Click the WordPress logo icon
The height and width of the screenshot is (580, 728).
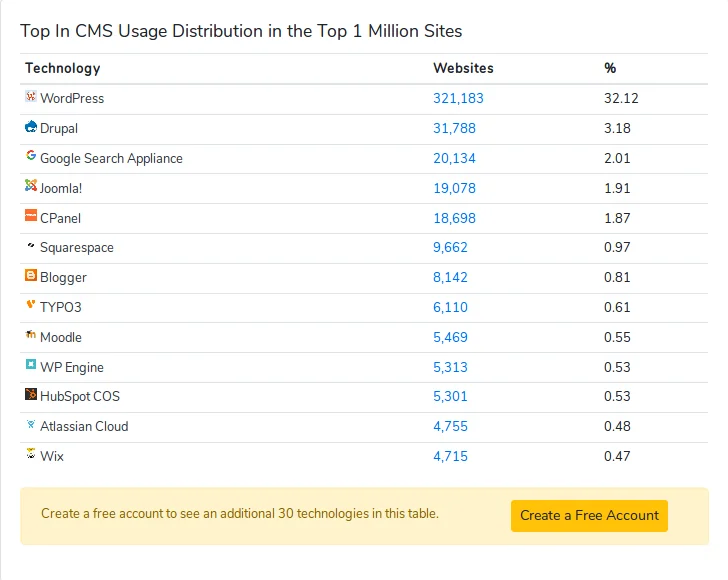coord(31,97)
